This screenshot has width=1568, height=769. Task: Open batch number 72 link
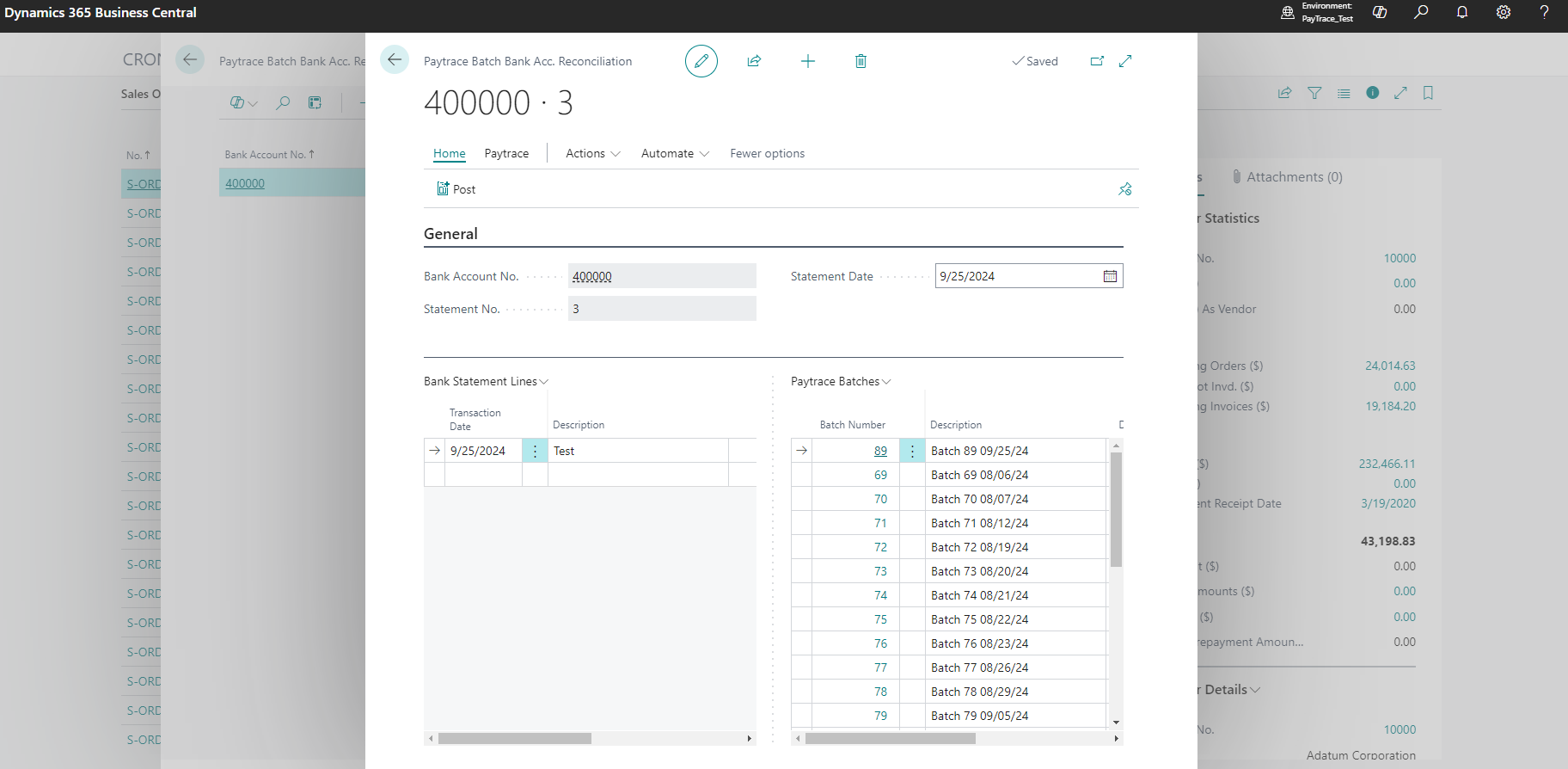click(x=880, y=547)
